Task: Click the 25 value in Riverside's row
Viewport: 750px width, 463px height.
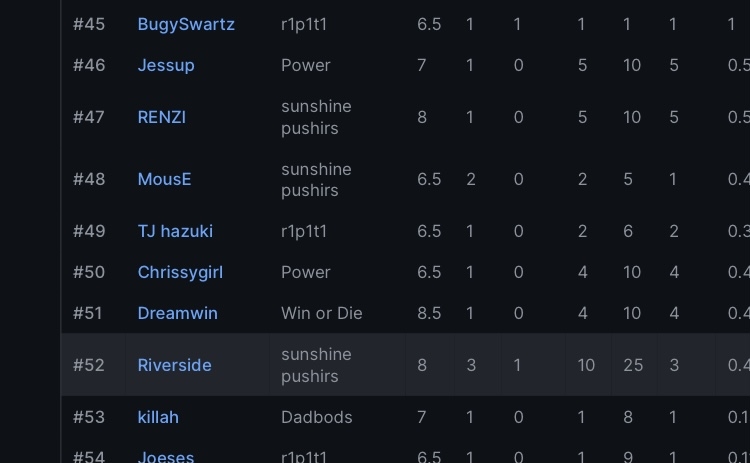Action: point(633,365)
